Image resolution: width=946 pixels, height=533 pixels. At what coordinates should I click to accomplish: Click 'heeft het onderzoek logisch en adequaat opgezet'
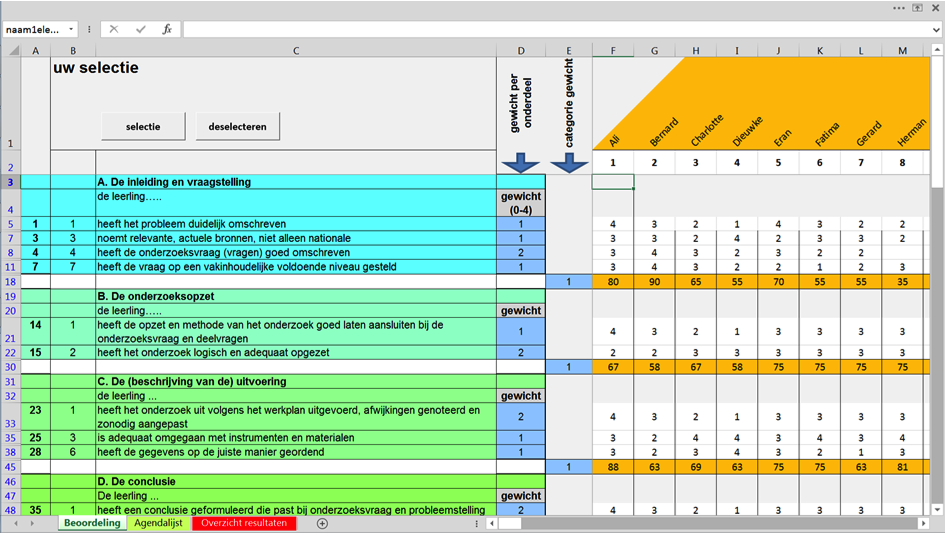click(296, 353)
